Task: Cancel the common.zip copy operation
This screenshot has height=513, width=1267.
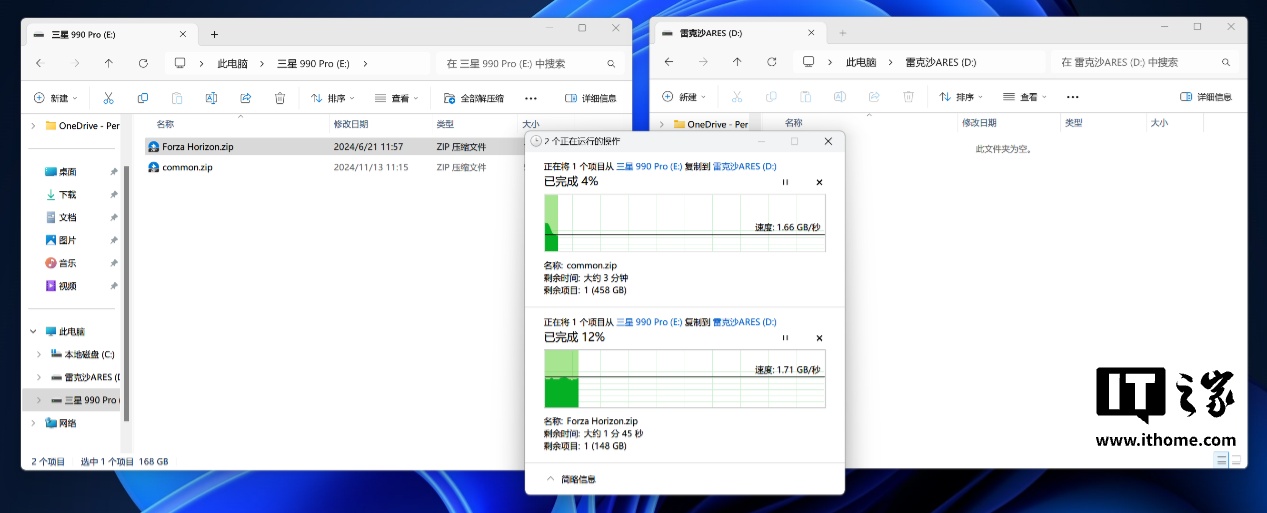Action: [819, 182]
